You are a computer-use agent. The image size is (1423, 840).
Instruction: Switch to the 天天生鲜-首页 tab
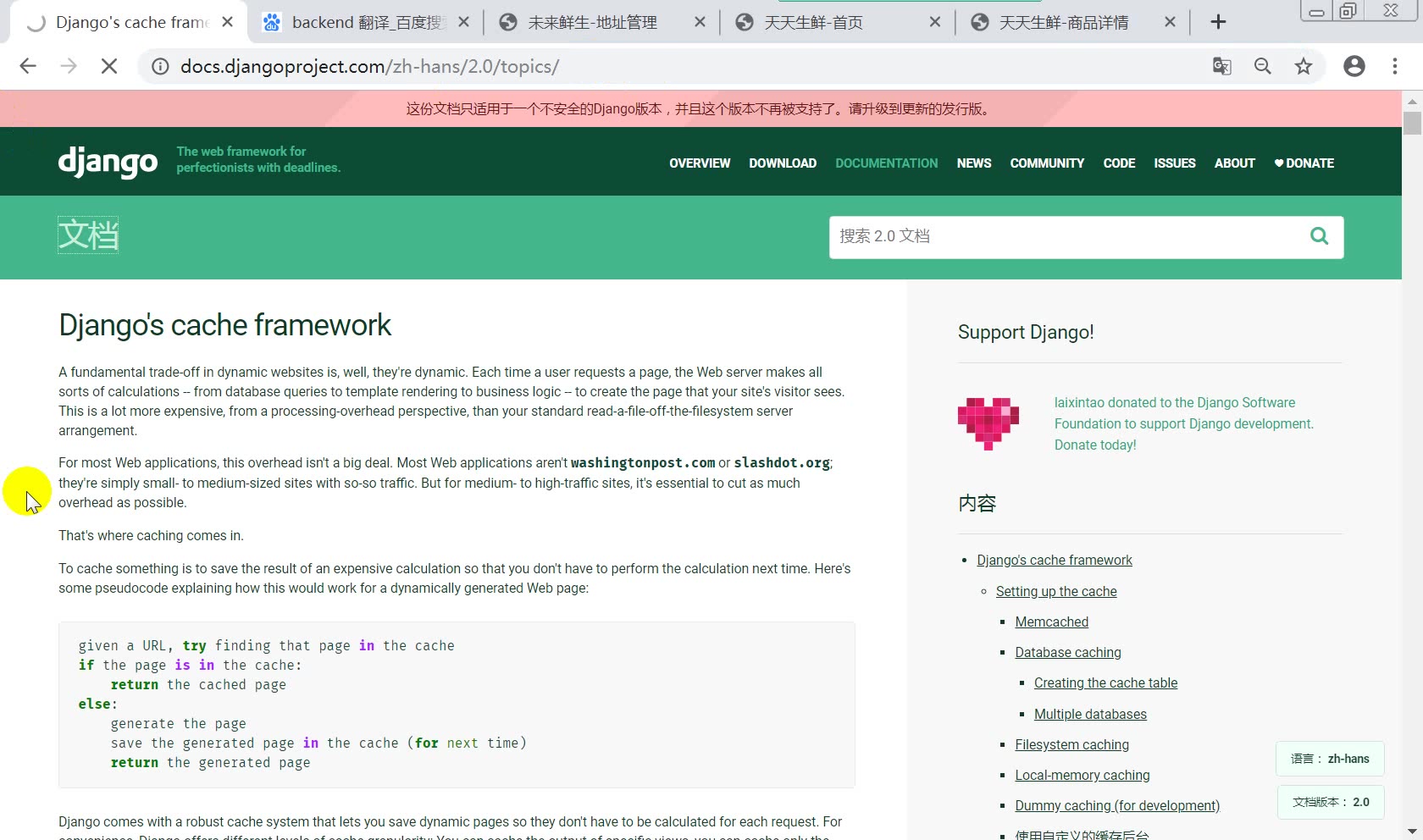pyautogui.click(x=839, y=22)
